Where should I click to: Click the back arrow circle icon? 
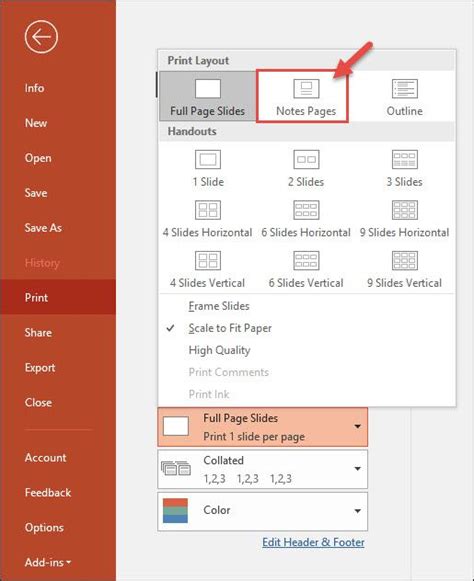(x=41, y=37)
